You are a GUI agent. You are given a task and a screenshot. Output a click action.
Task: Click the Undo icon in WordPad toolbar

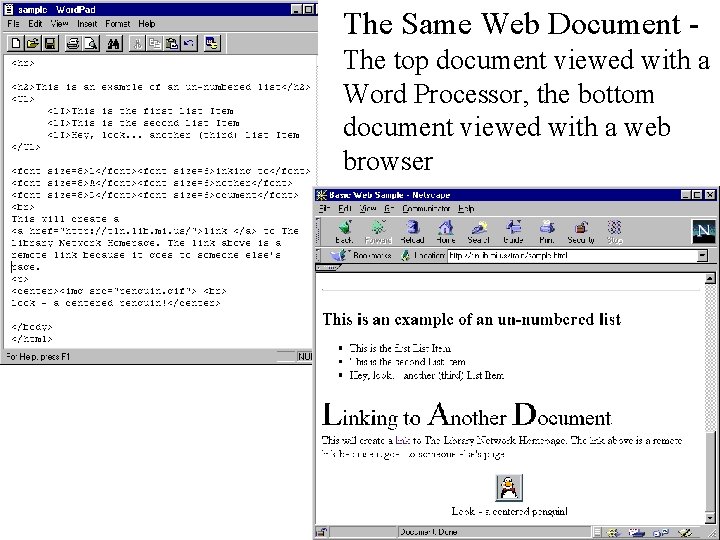click(x=189, y=44)
